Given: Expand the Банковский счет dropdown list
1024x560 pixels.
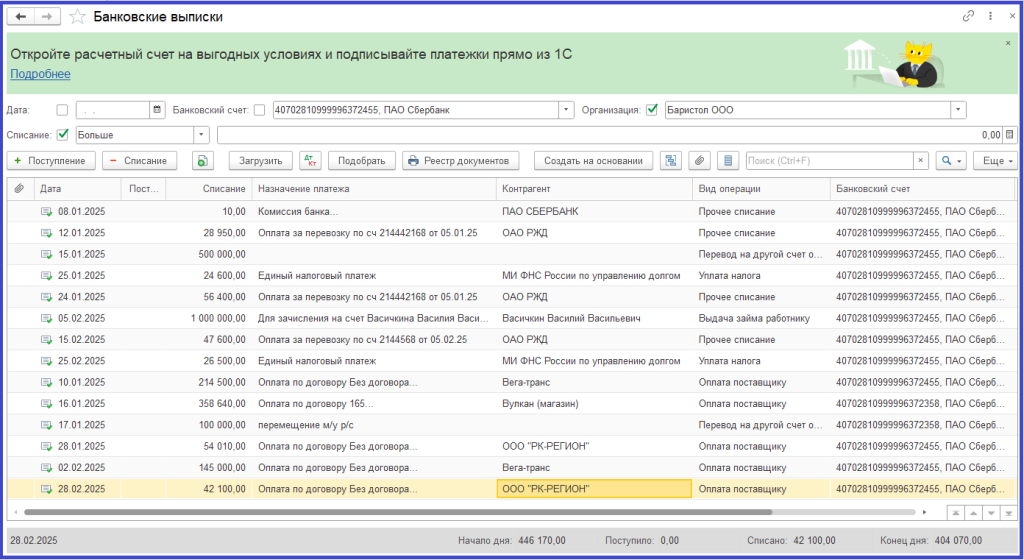Looking at the screenshot, I should click(x=567, y=110).
